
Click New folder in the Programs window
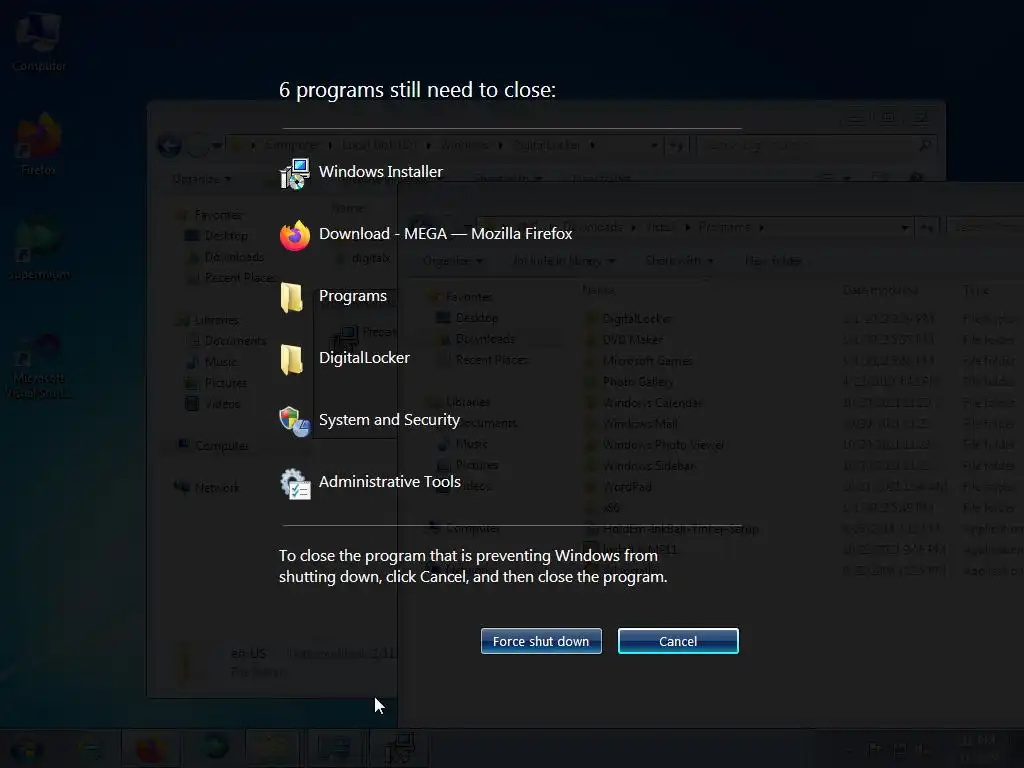774,261
